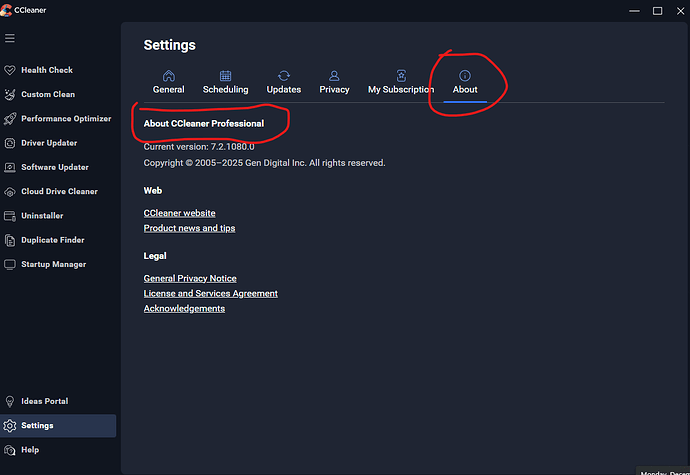Launch Cloud Drive Cleaner

point(59,192)
